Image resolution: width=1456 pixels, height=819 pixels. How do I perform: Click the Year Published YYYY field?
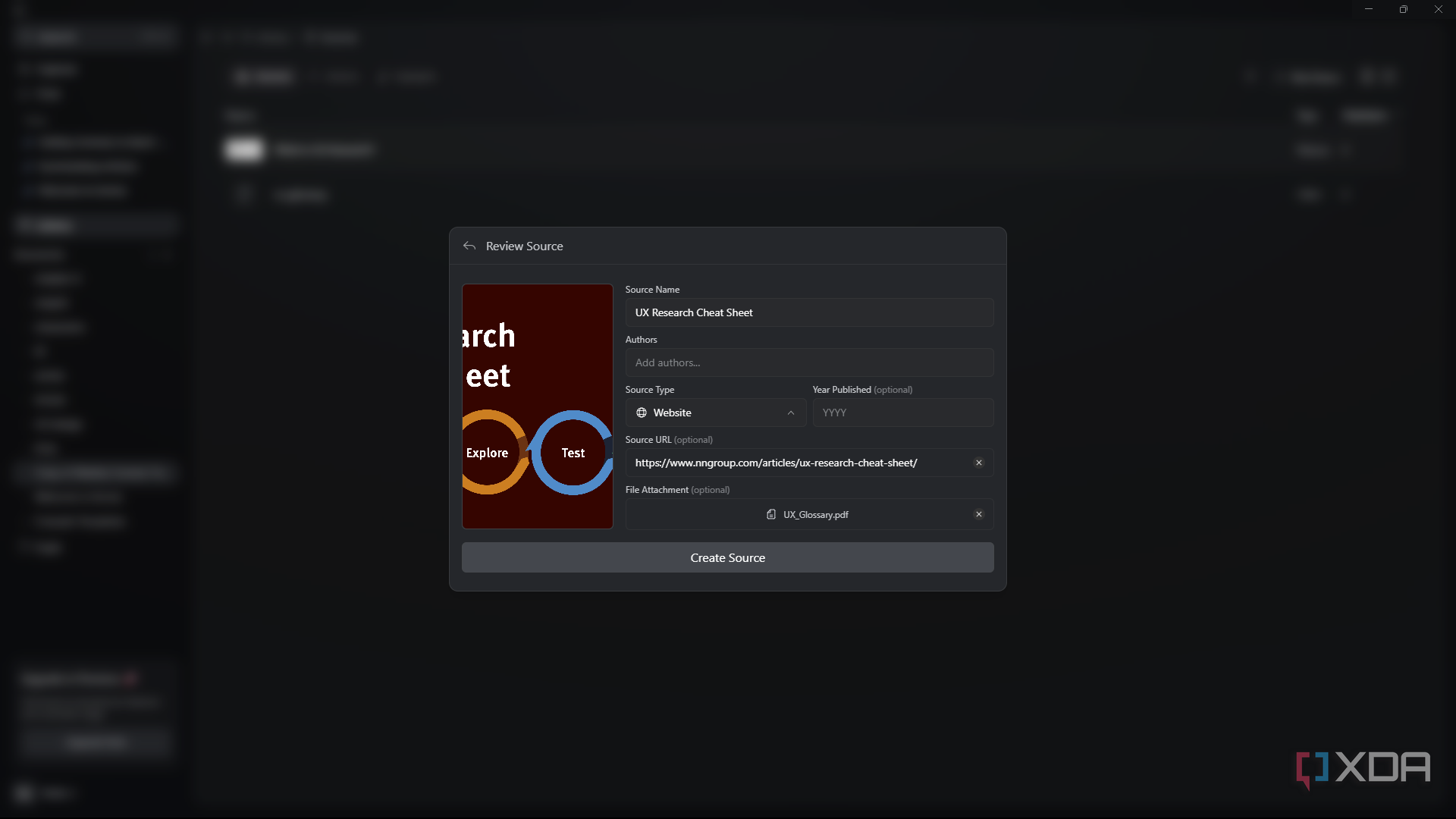tap(902, 413)
